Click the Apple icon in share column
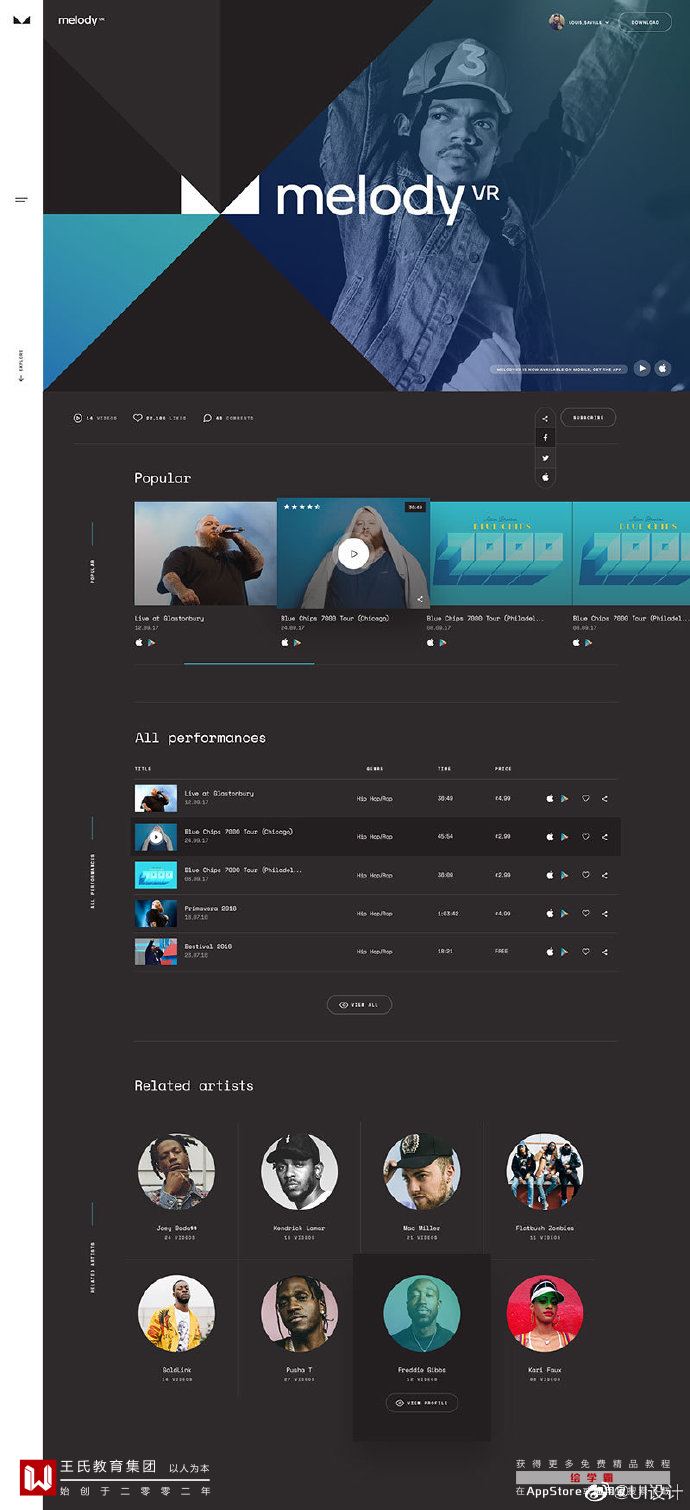The height and width of the screenshot is (1510, 690). pyautogui.click(x=545, y=477)
